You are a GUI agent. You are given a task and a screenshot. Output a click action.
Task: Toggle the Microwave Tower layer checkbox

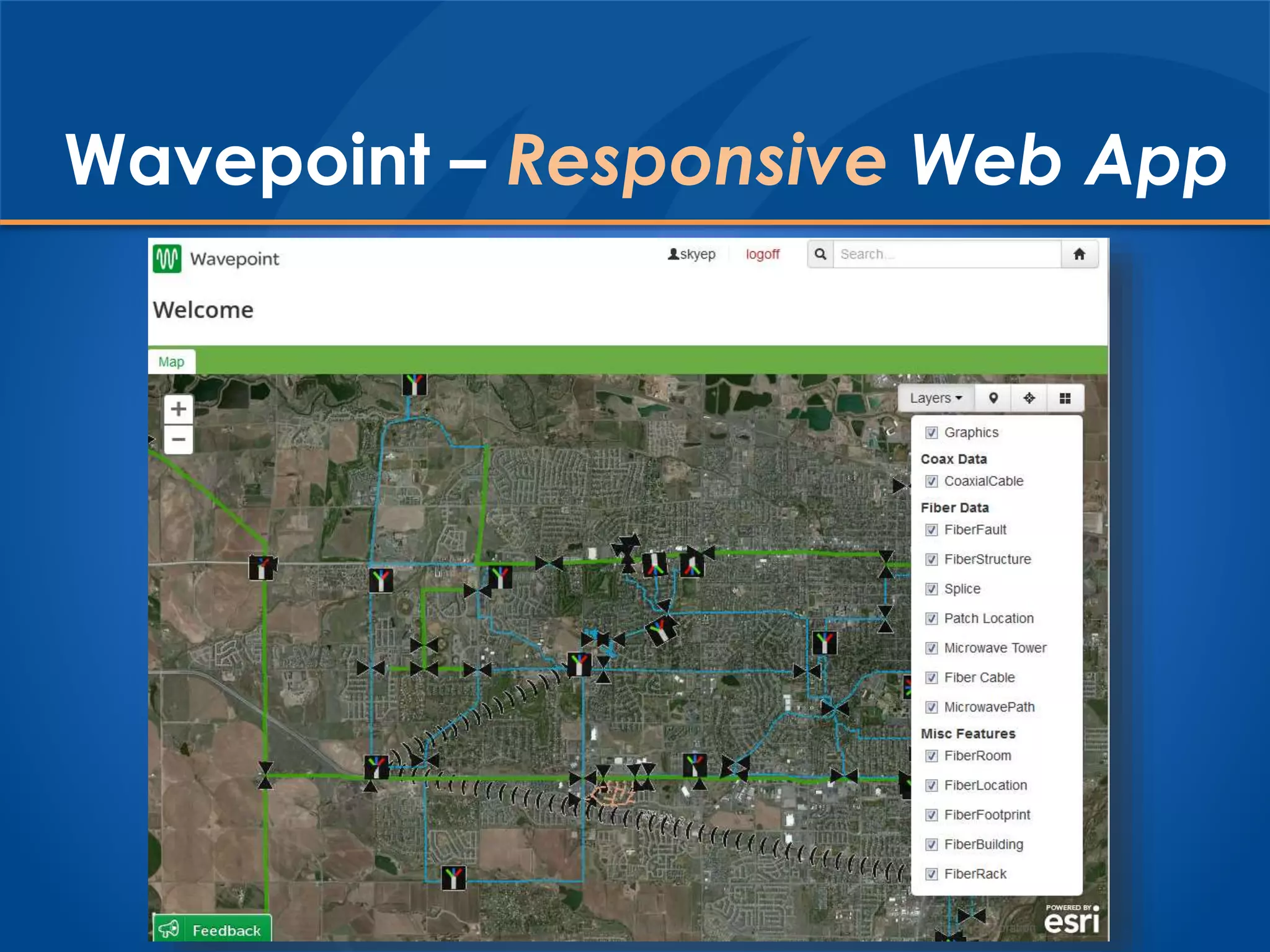pyautogui.click(x=931, y=648)
